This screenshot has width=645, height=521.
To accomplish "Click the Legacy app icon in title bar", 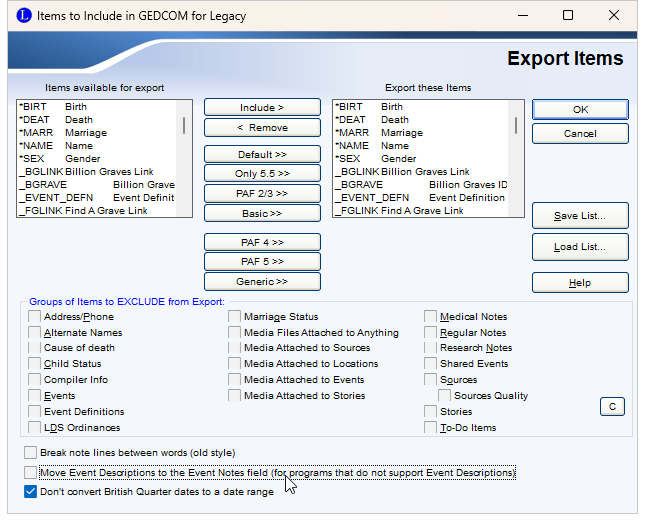I will click(x=24, y=16).
